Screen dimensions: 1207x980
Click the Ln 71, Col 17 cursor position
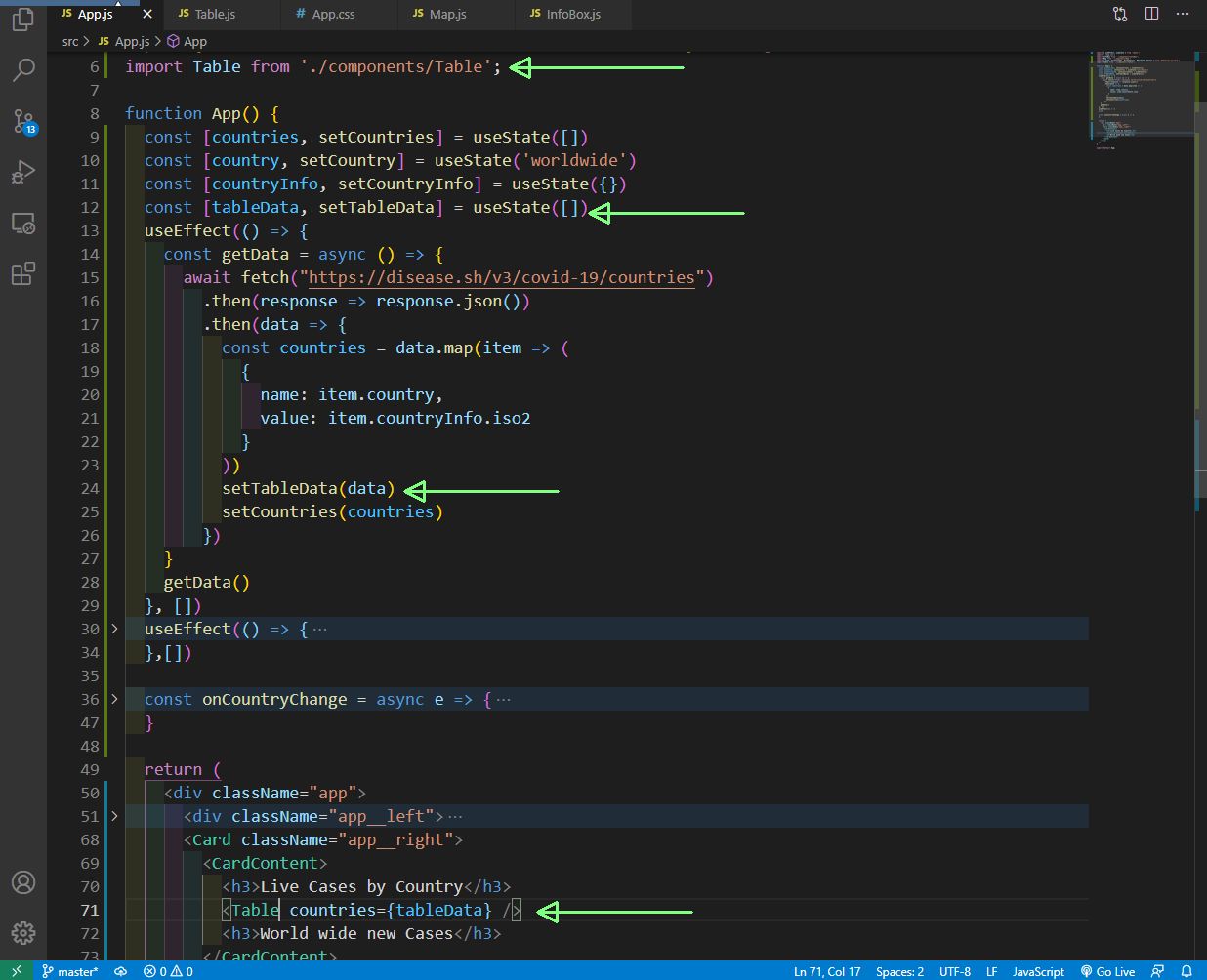(x=827, y=971)
